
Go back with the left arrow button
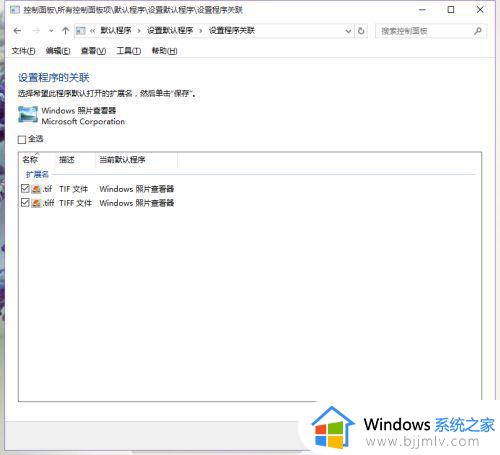17,31
